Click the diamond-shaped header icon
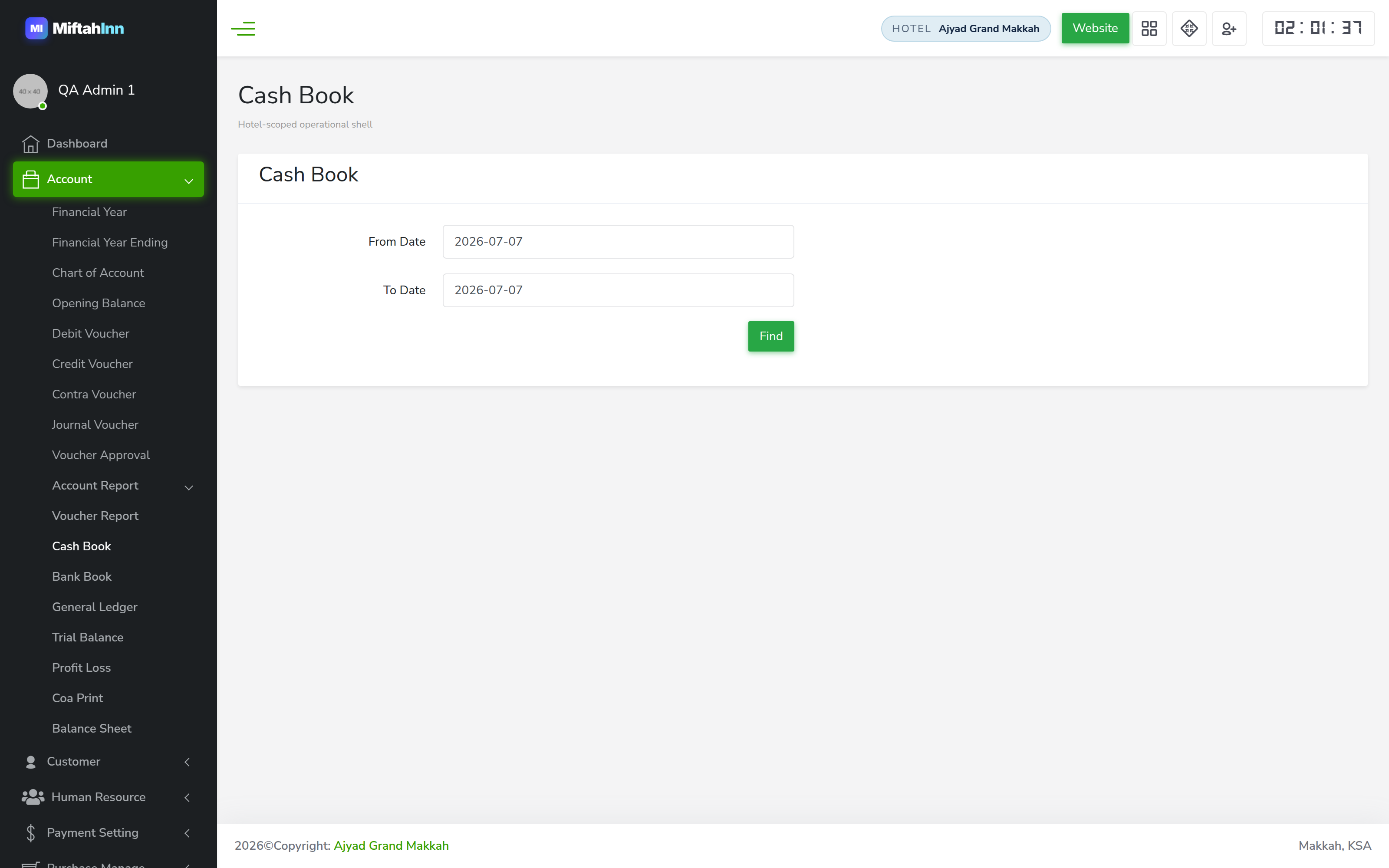The height and width of the screenshot is (868, 1389). tap(1189, 28)
